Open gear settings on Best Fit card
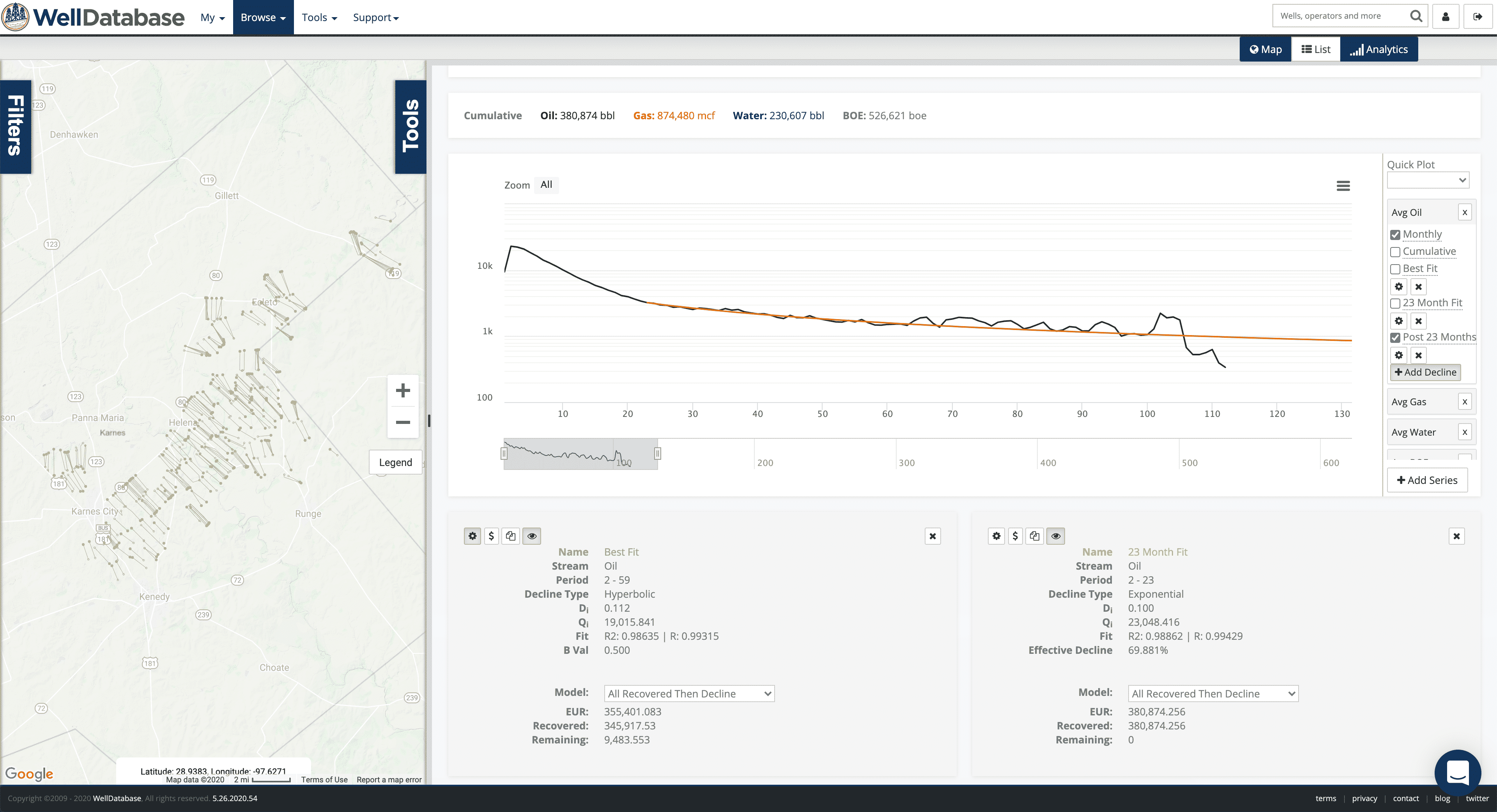Image resolution: width=1497 pixels, height=812 pixels. tap(472, 535)
